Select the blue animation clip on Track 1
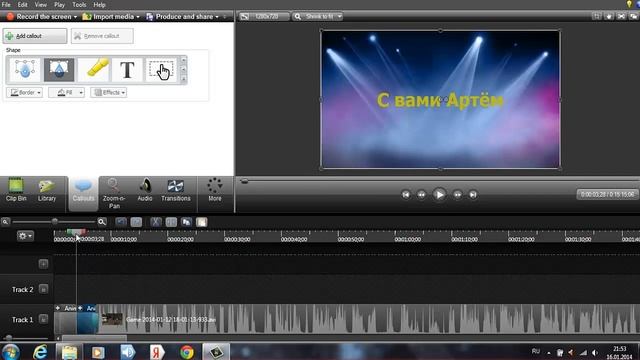640x360 pixels. pos(87,320)
